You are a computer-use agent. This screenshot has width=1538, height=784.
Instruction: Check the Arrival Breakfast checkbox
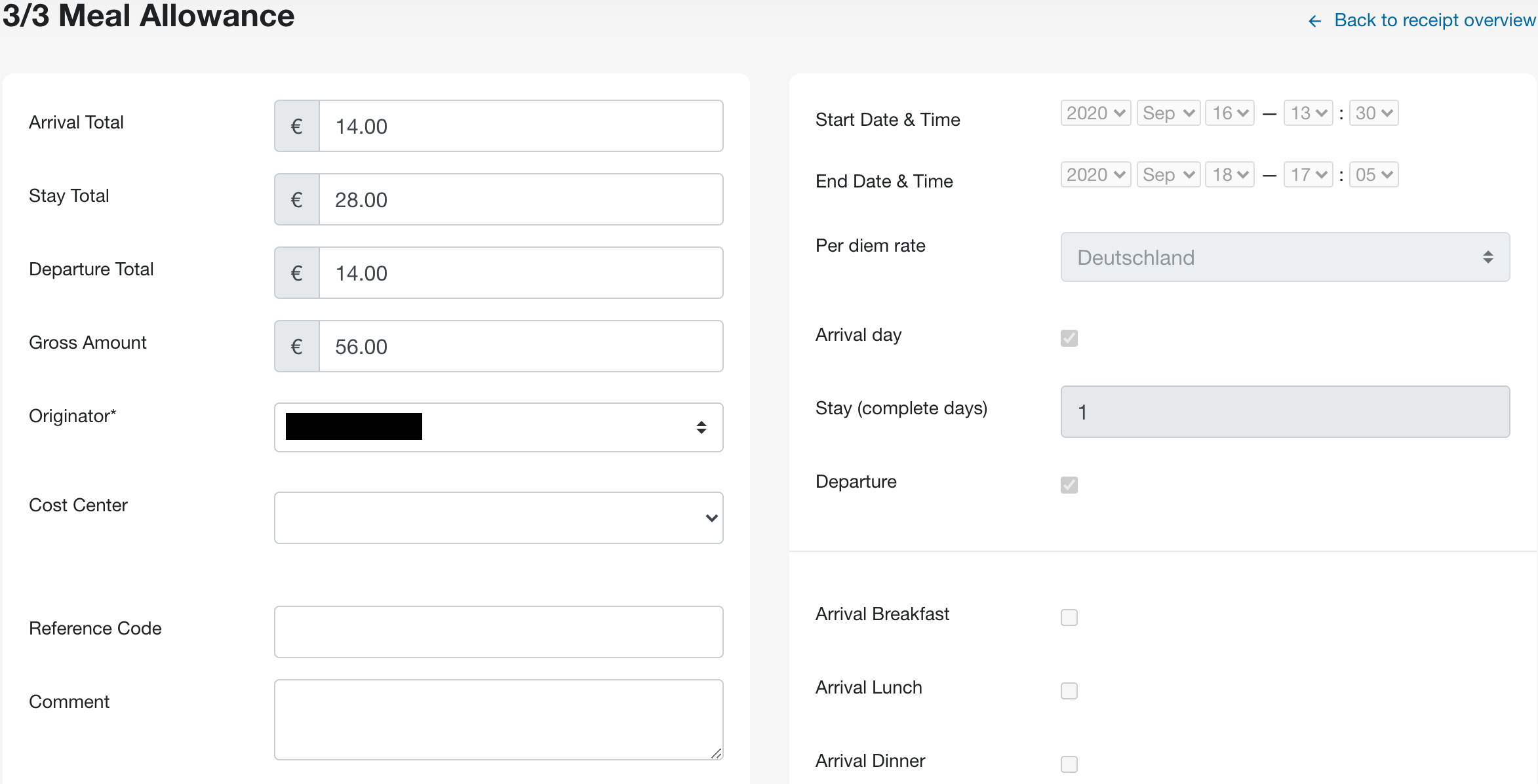[1069, 617]
